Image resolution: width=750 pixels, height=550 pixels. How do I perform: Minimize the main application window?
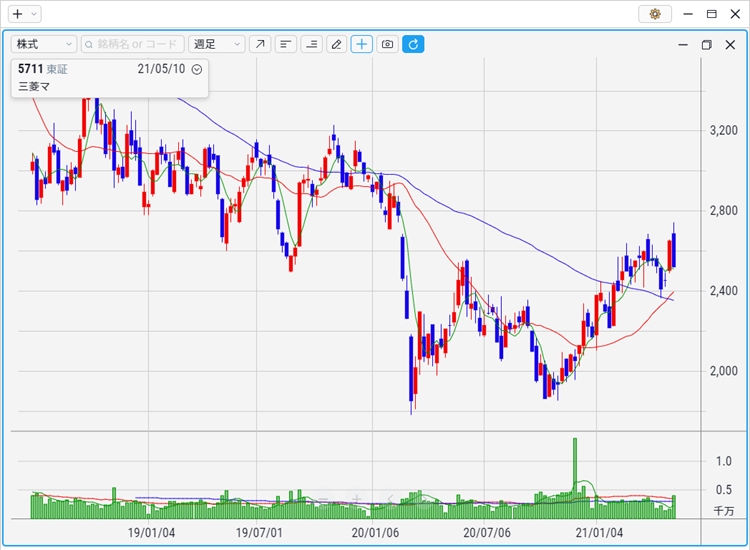[688, 14]
